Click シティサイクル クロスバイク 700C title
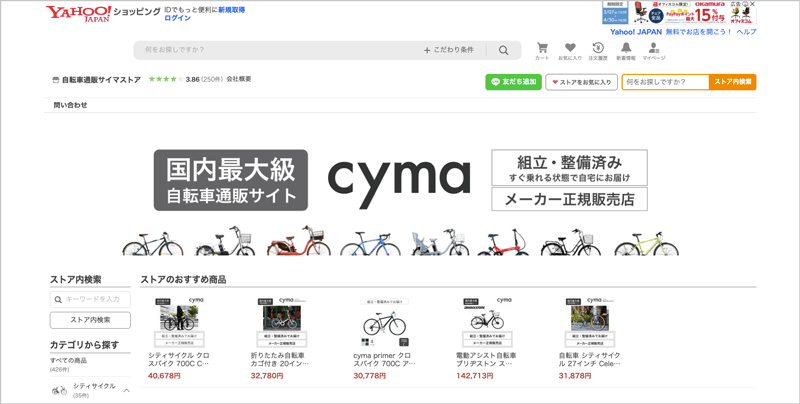Viewport: 800px width, 404px height. point(179,360)
